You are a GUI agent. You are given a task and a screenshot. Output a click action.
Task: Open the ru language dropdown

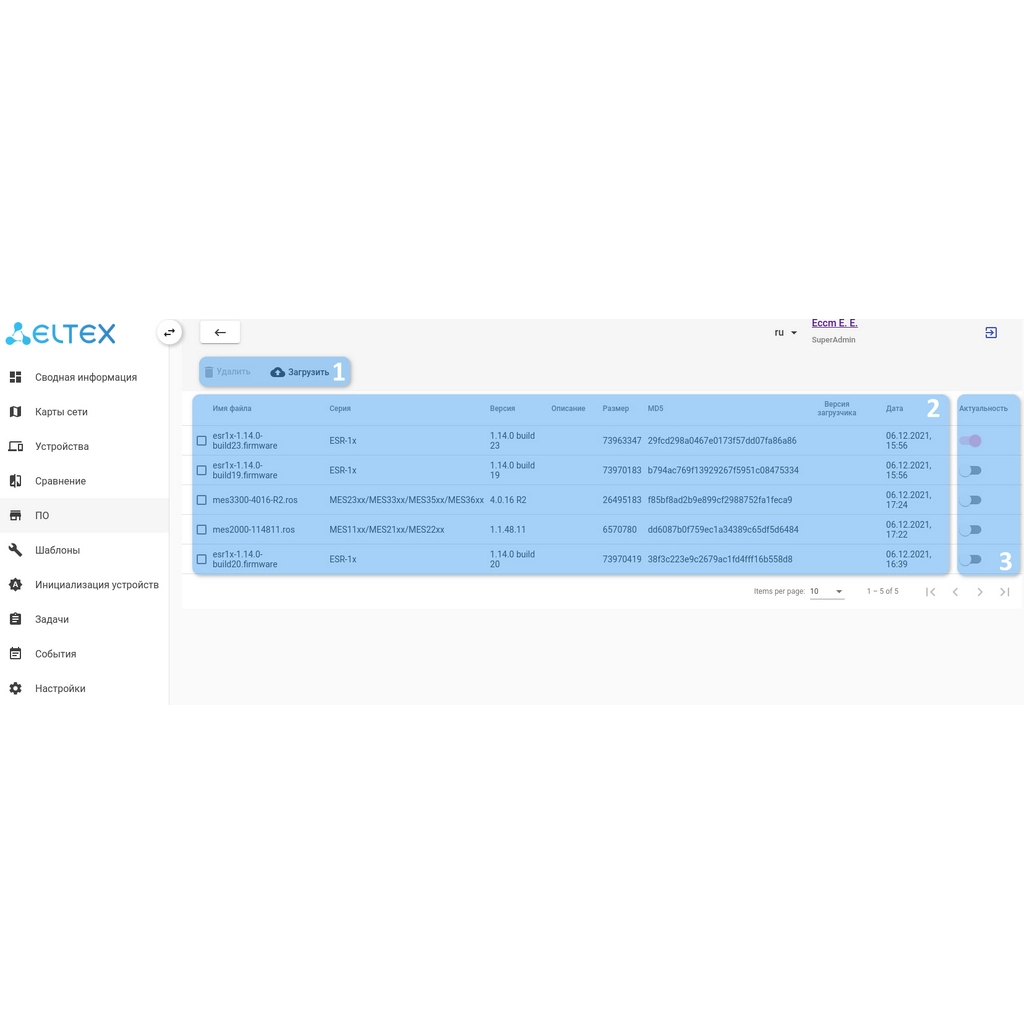click(x=785, y=332)
